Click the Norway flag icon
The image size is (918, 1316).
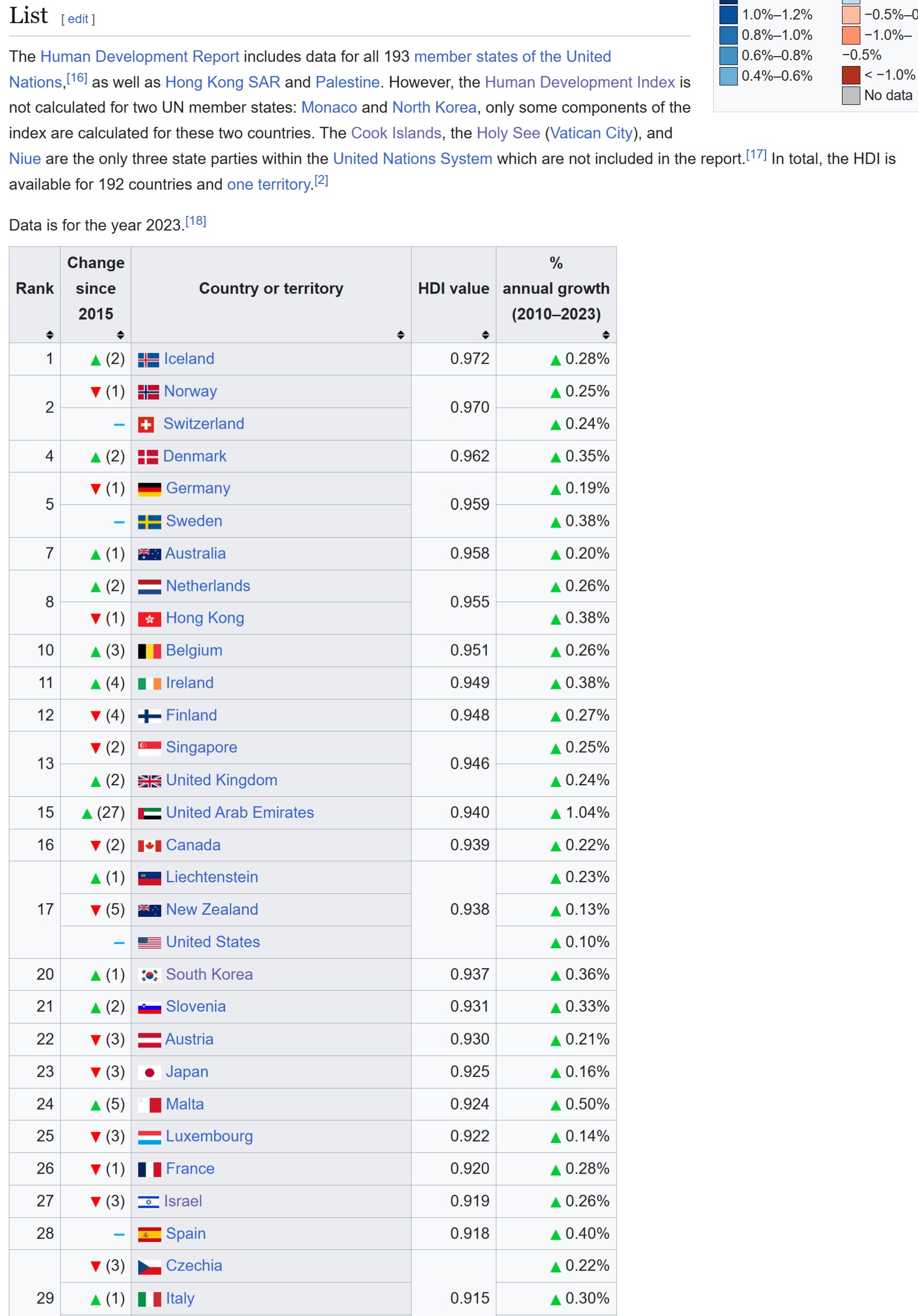coord(148,392)
